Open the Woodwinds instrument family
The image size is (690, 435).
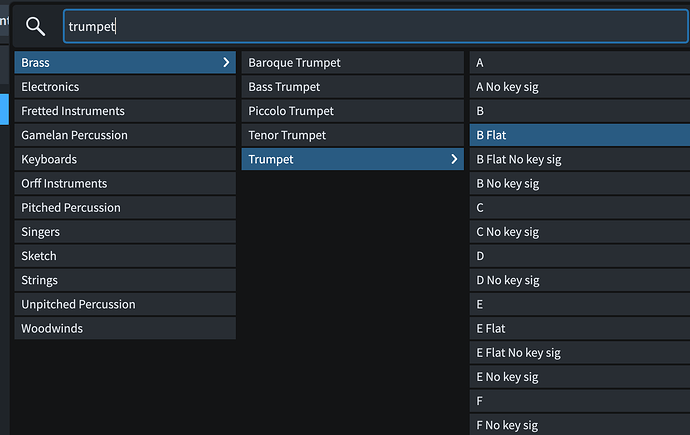click(x=125, y=328)
